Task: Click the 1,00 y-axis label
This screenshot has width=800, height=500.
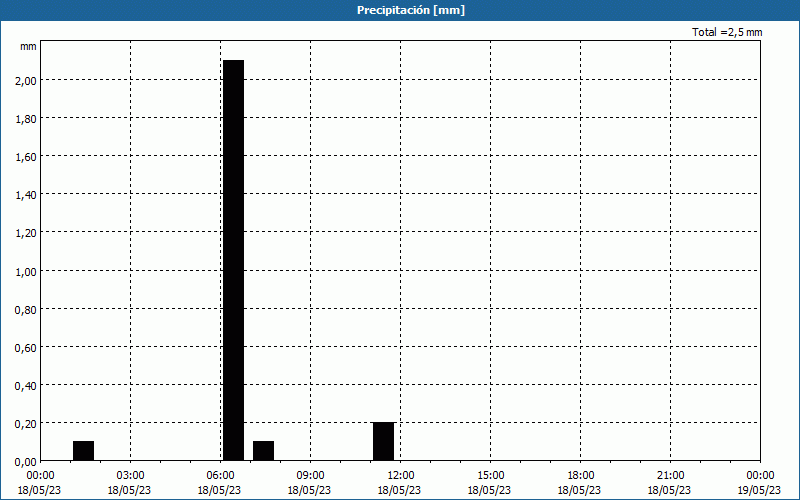Action: (26, 271)
